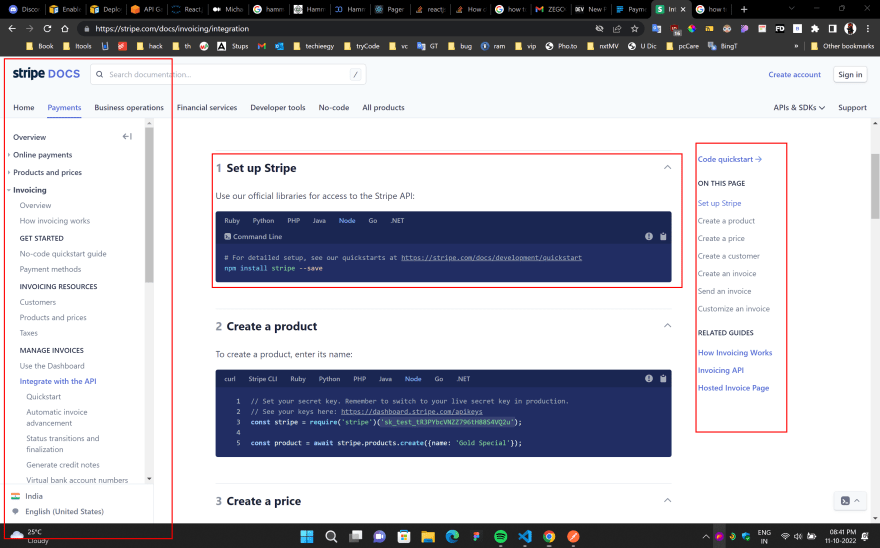Open Figma from the taskbar
The width and height of the screenshot is (880, 548).
pos(476,536)
